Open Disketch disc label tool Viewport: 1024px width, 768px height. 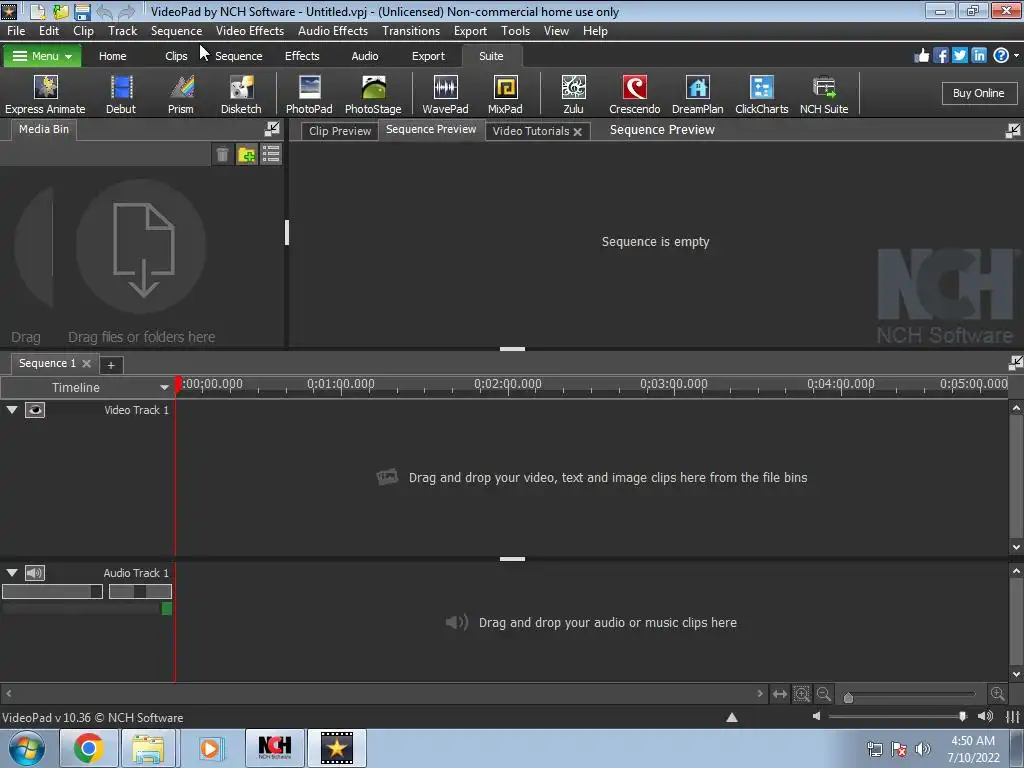[241, 95]
